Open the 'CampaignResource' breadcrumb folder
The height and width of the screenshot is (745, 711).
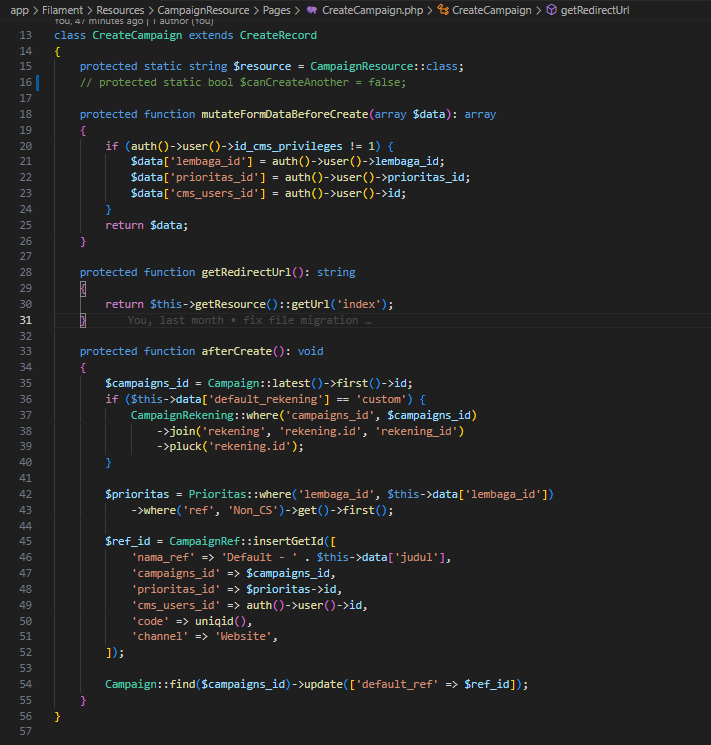[203, 10]
